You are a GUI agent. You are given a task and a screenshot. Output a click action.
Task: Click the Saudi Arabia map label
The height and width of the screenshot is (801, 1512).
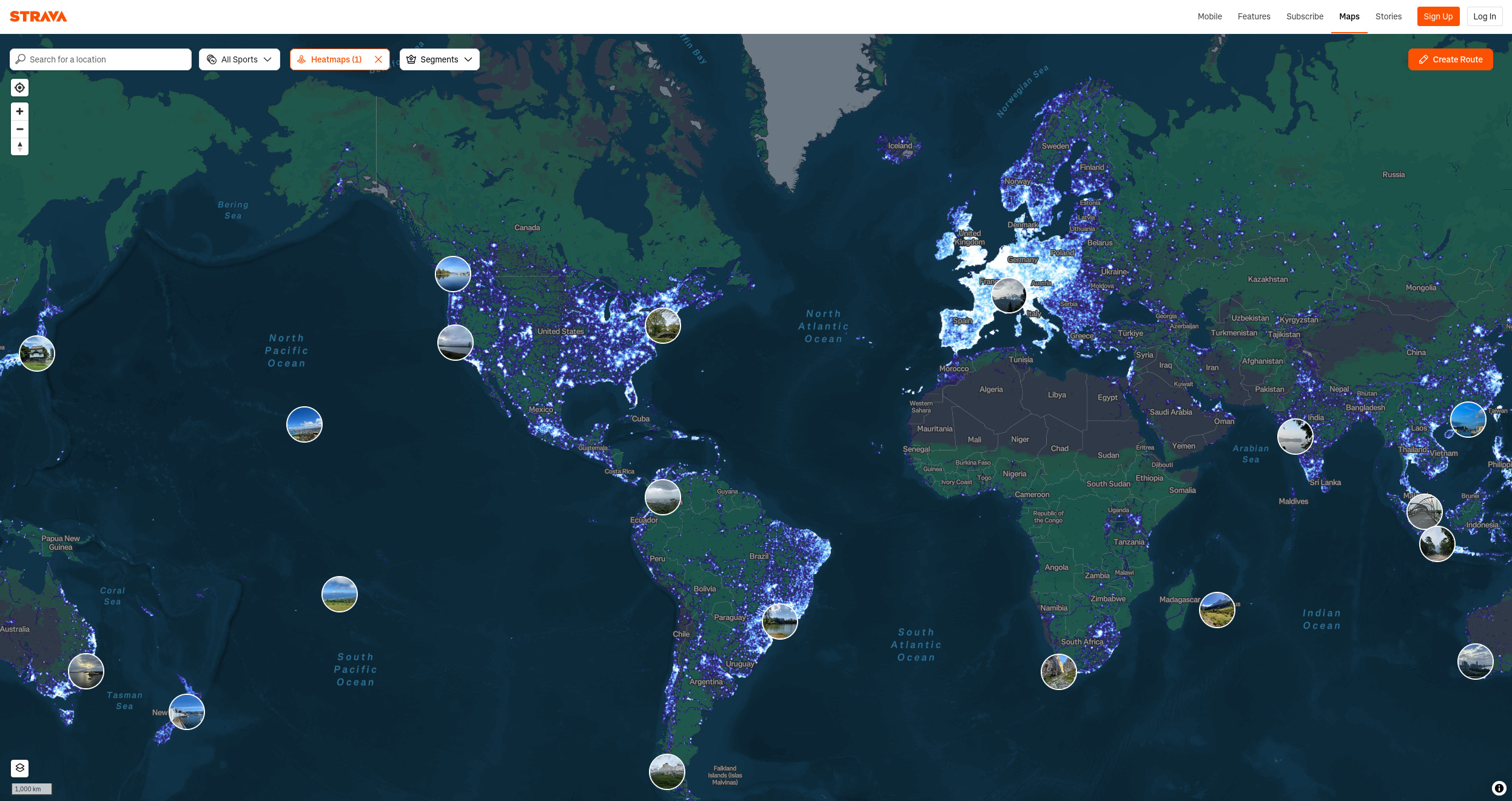click(1171, 412)
